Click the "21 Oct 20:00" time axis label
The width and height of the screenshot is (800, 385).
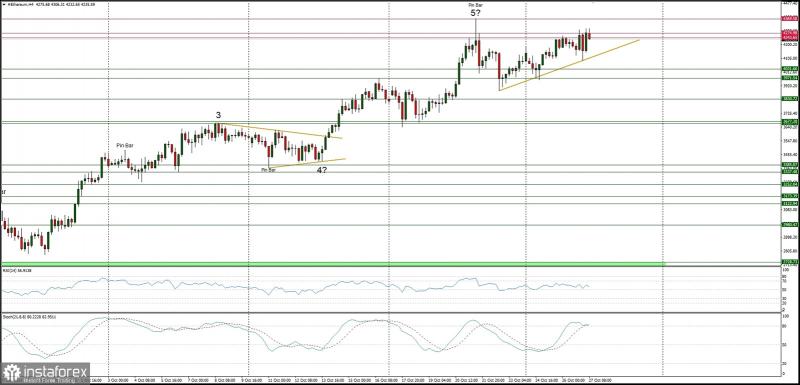point(493,380)
